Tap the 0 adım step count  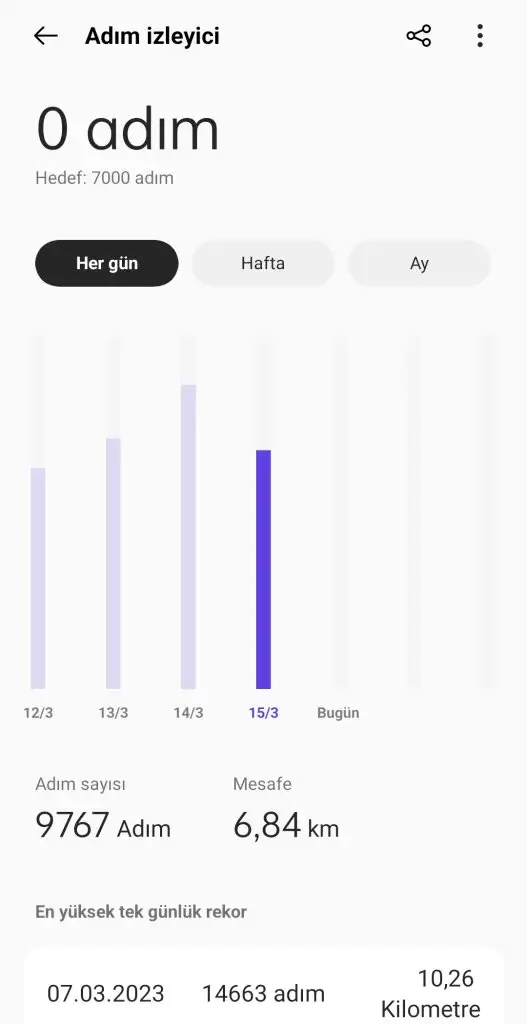(127, 129)
